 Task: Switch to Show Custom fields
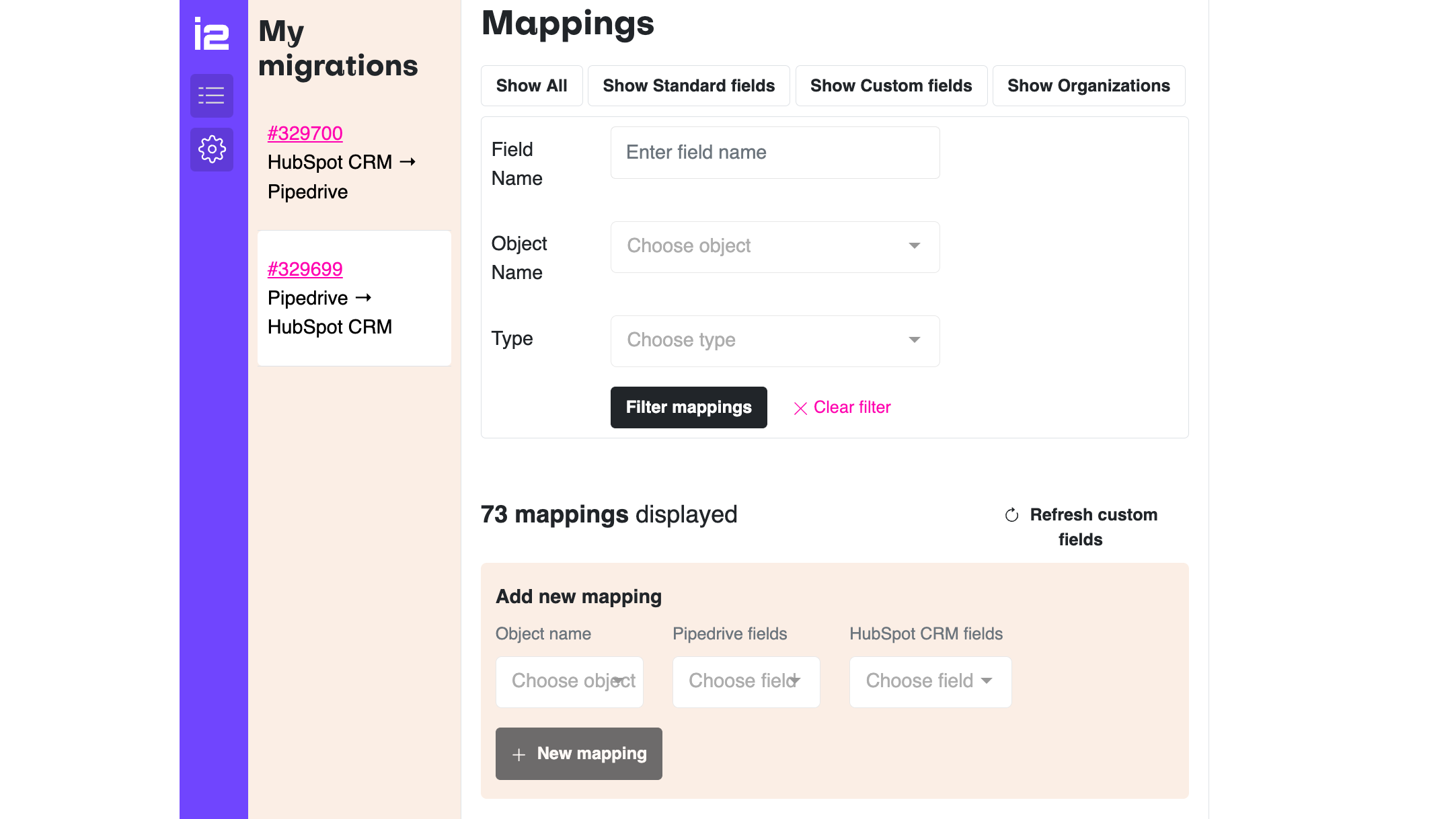(891, 86)
